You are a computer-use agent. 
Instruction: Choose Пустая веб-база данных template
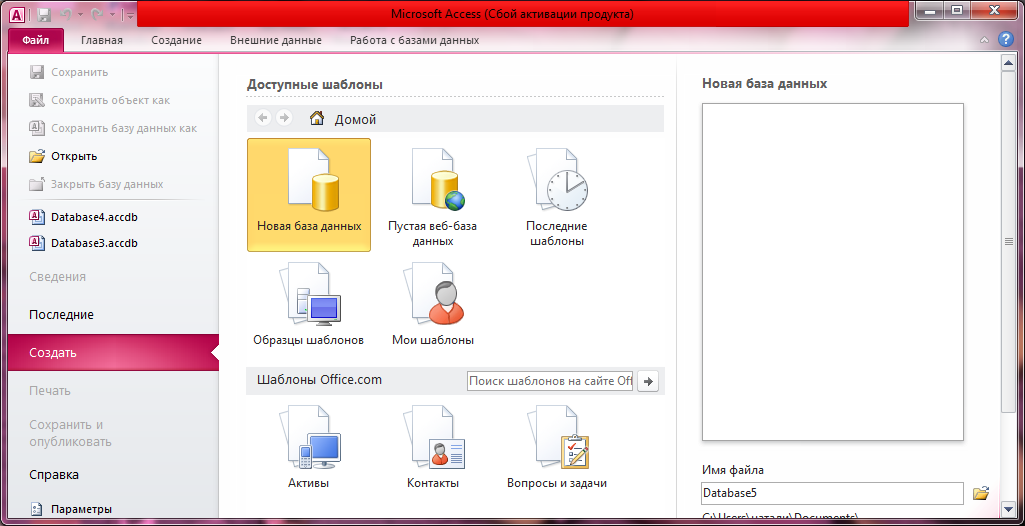[432, 195]
